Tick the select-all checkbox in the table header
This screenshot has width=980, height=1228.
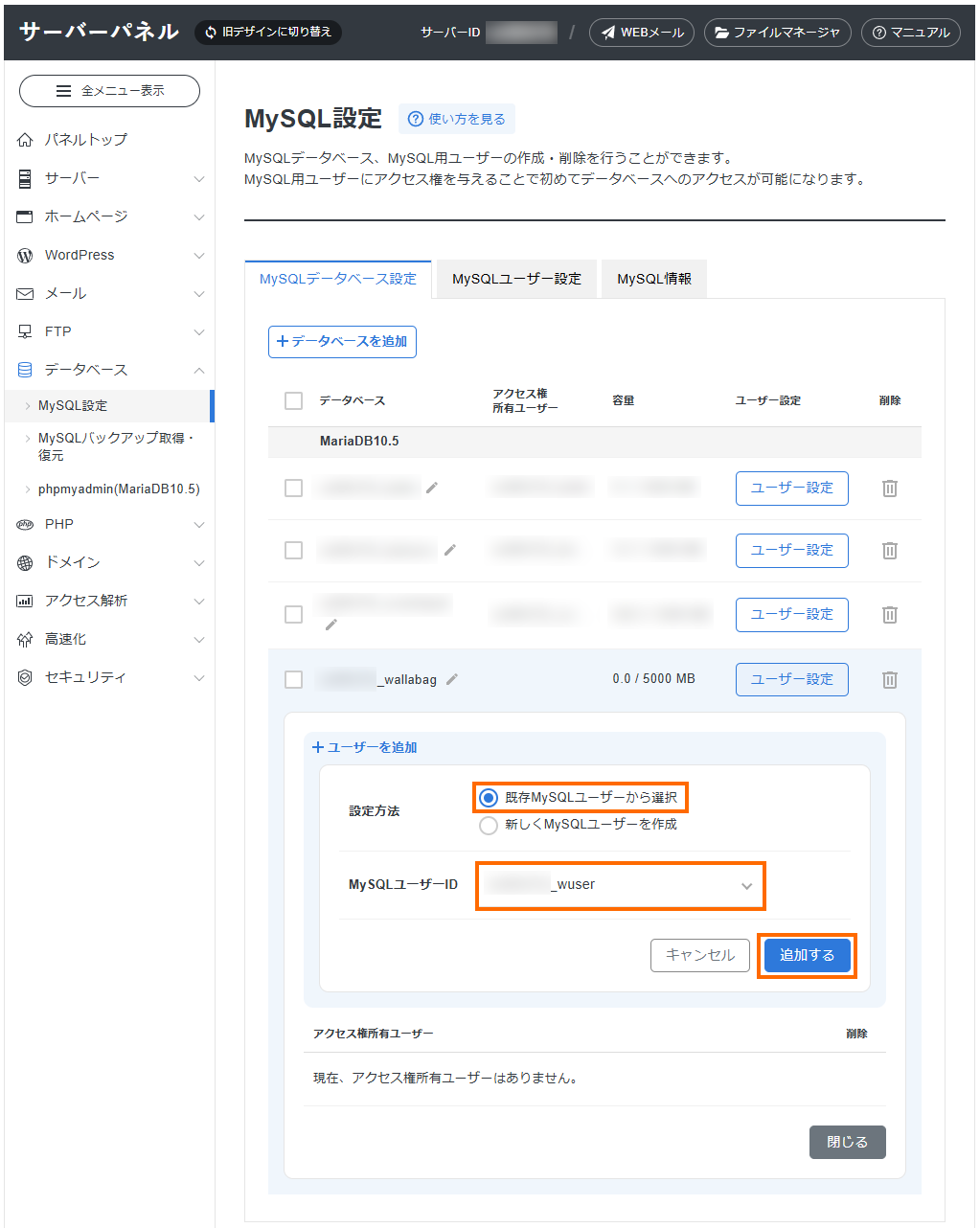point(294,400)
